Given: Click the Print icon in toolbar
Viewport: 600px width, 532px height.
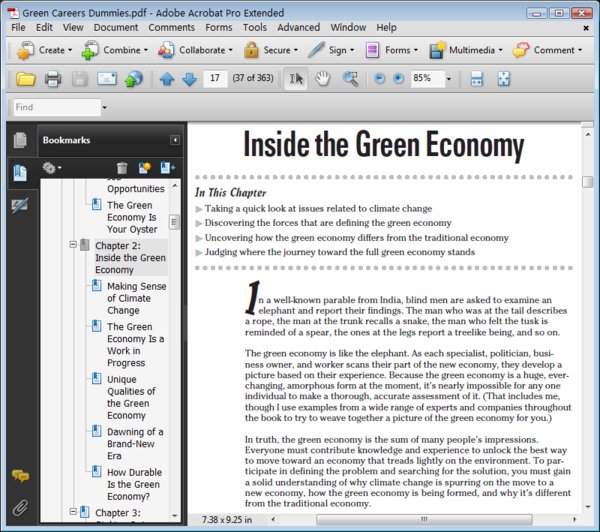Looking at the screenshot, I should (52, 79).
